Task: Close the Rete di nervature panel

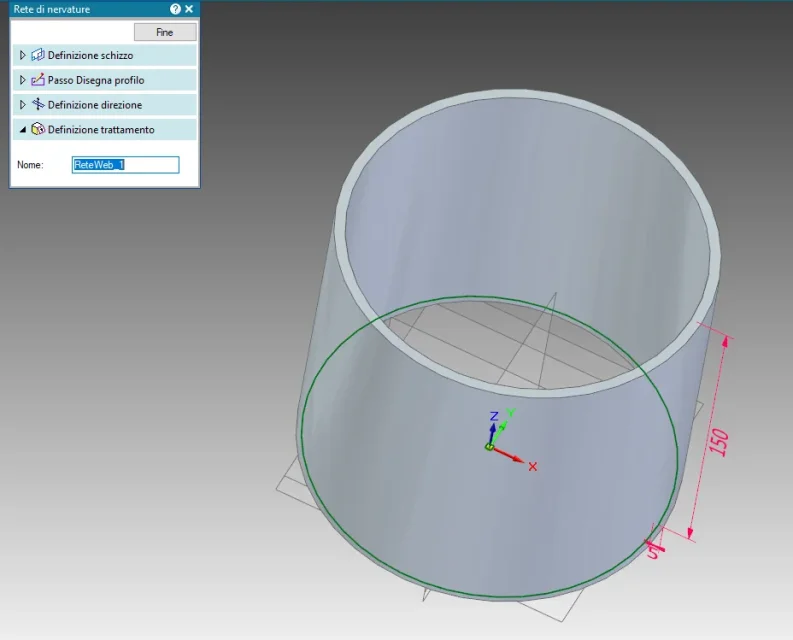Action: click(189, 9)
